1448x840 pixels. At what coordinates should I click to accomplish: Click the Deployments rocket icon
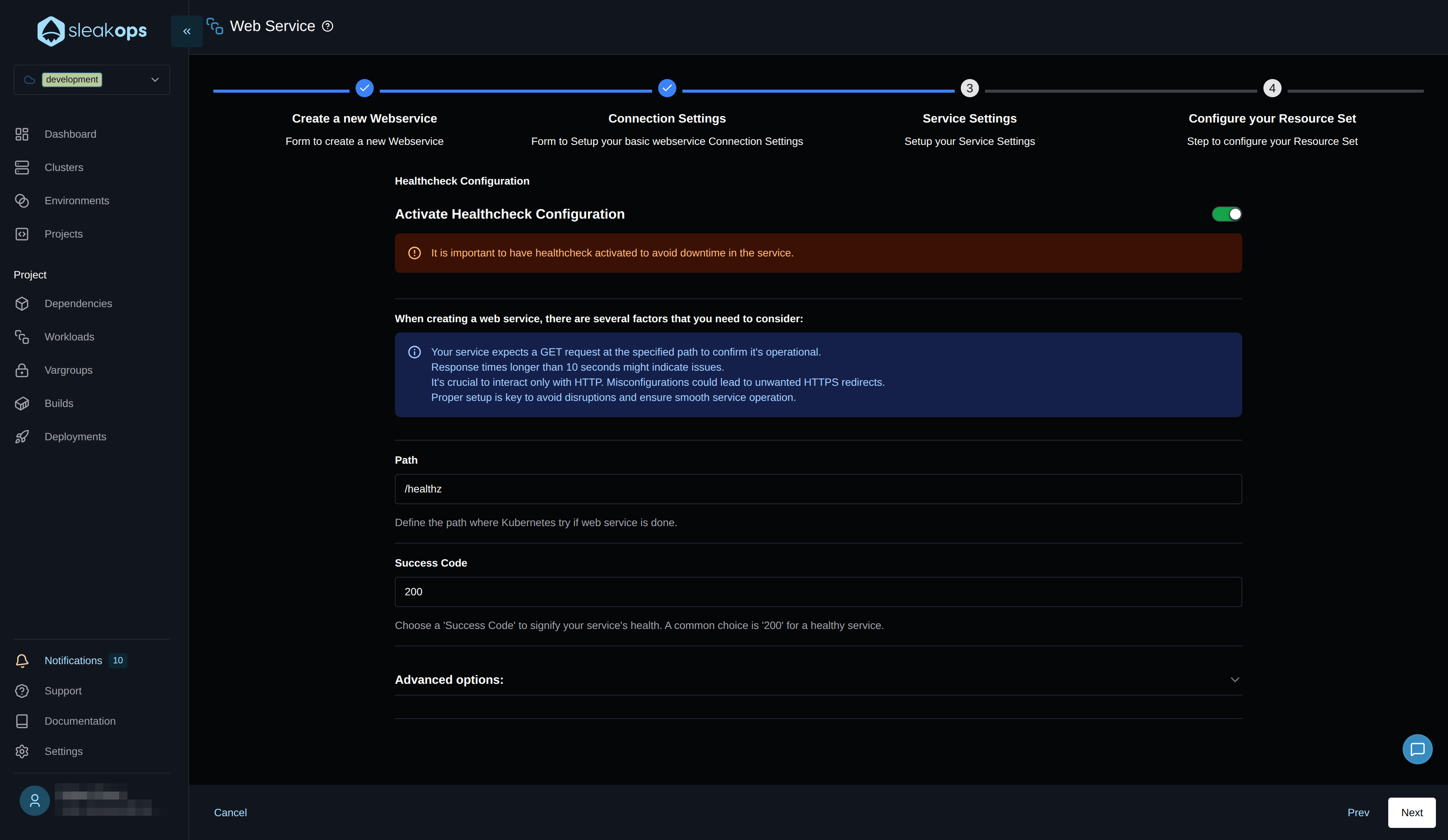click(22, 437)
